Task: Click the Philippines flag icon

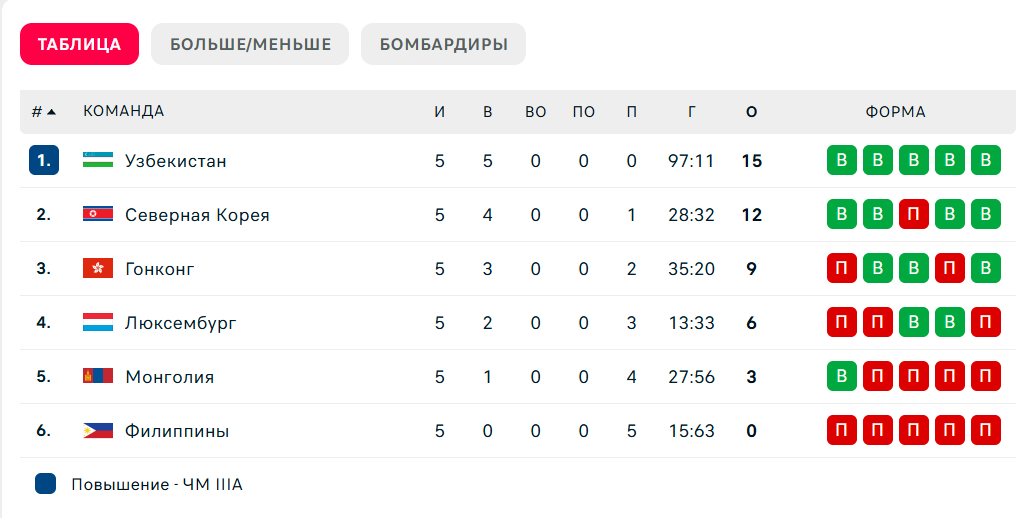Action: (98, 431)
